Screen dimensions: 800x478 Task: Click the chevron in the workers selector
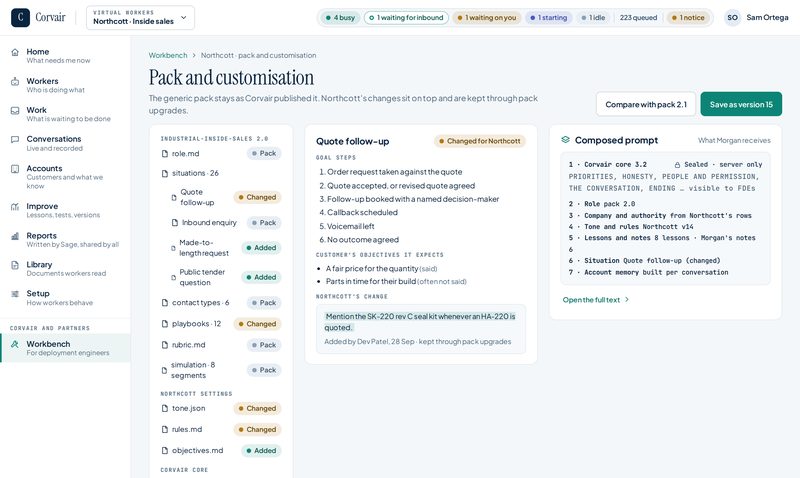pyautogui.click(x=184, y=17)
